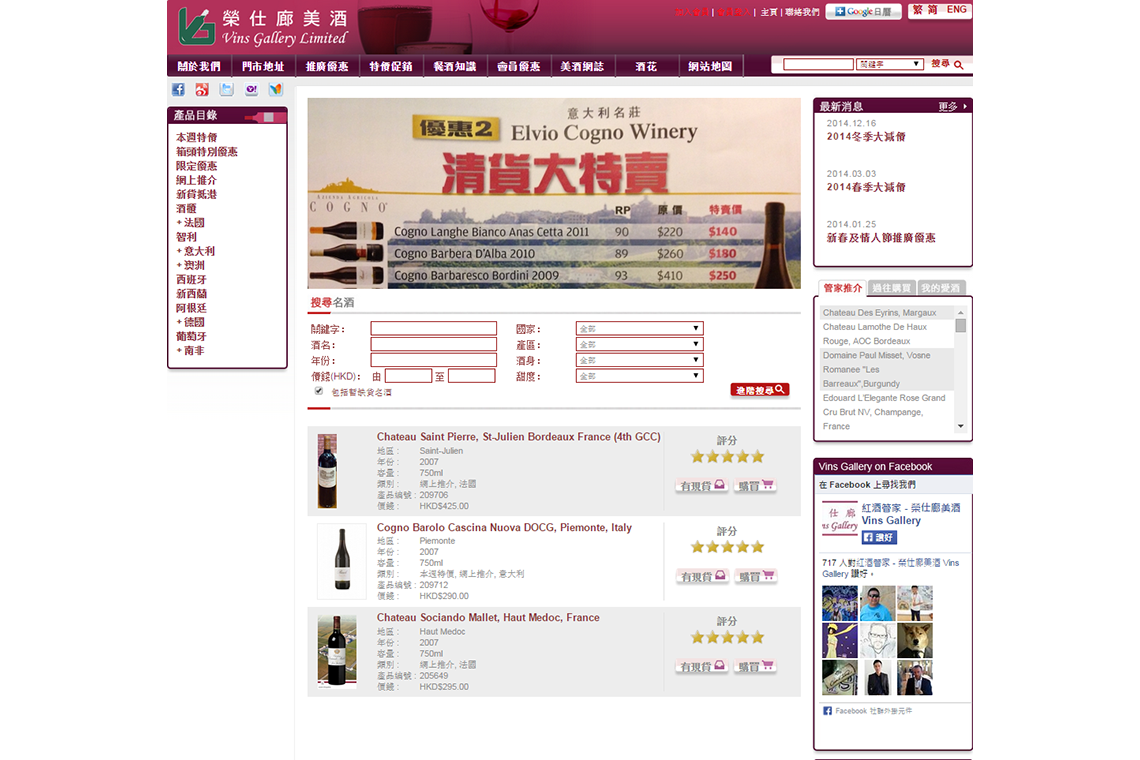The image size is (1140, 760).
Task: Open 新貨抵港 in the product catalog
Action: [x=196, y=194]
